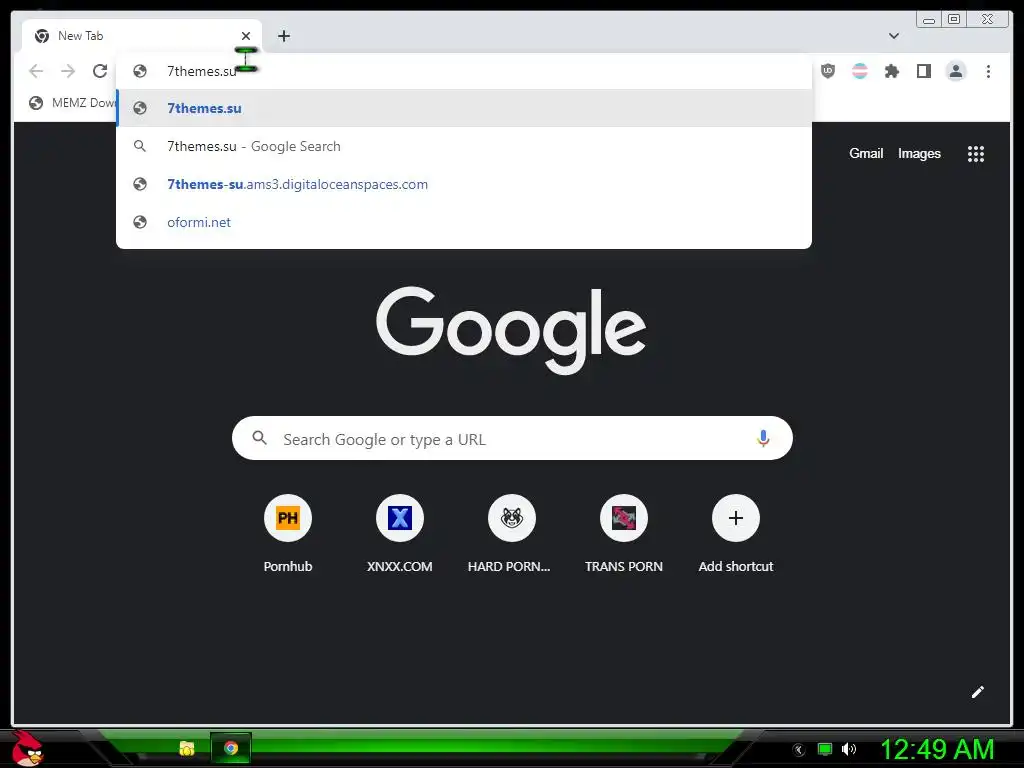
Task: Open the Google apps grid
Action: 976,154
